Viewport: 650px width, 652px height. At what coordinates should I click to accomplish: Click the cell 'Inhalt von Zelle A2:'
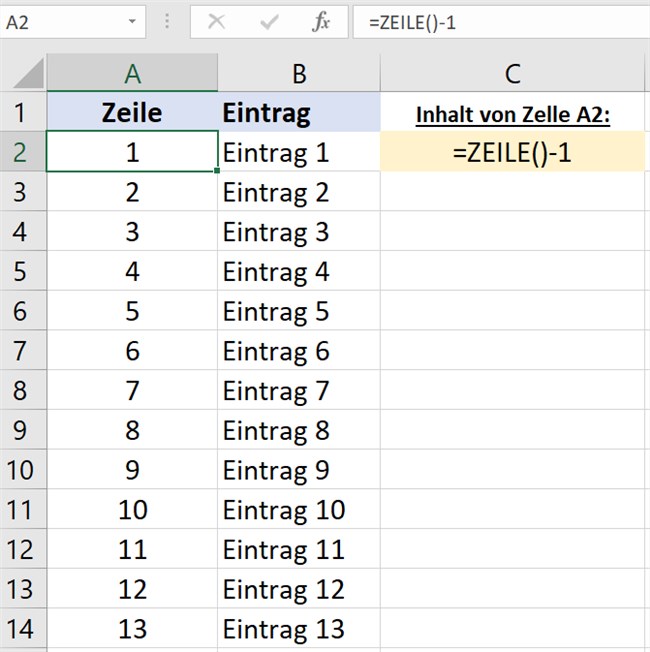(512, 113)
